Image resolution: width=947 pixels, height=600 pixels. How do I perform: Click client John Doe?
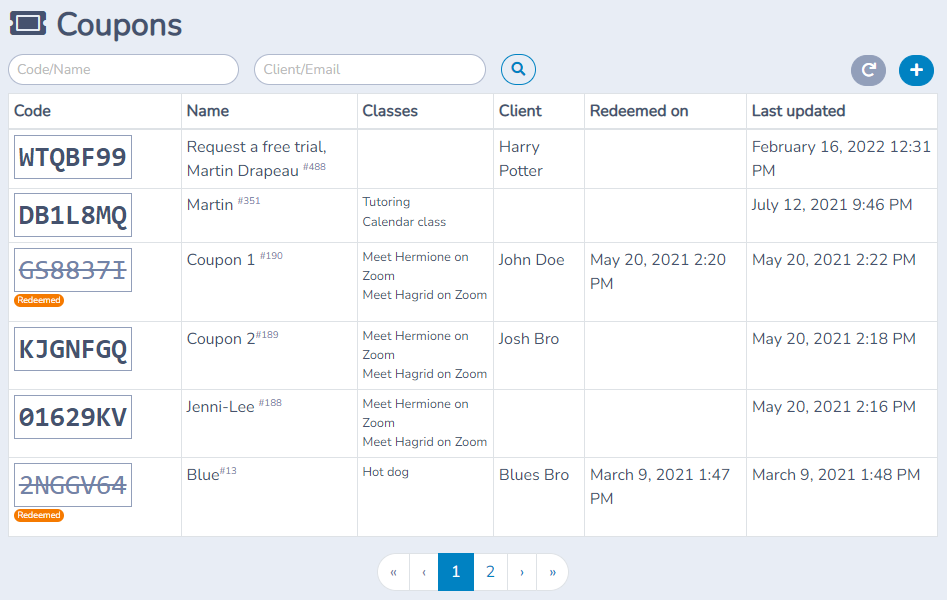click(531, 260)
